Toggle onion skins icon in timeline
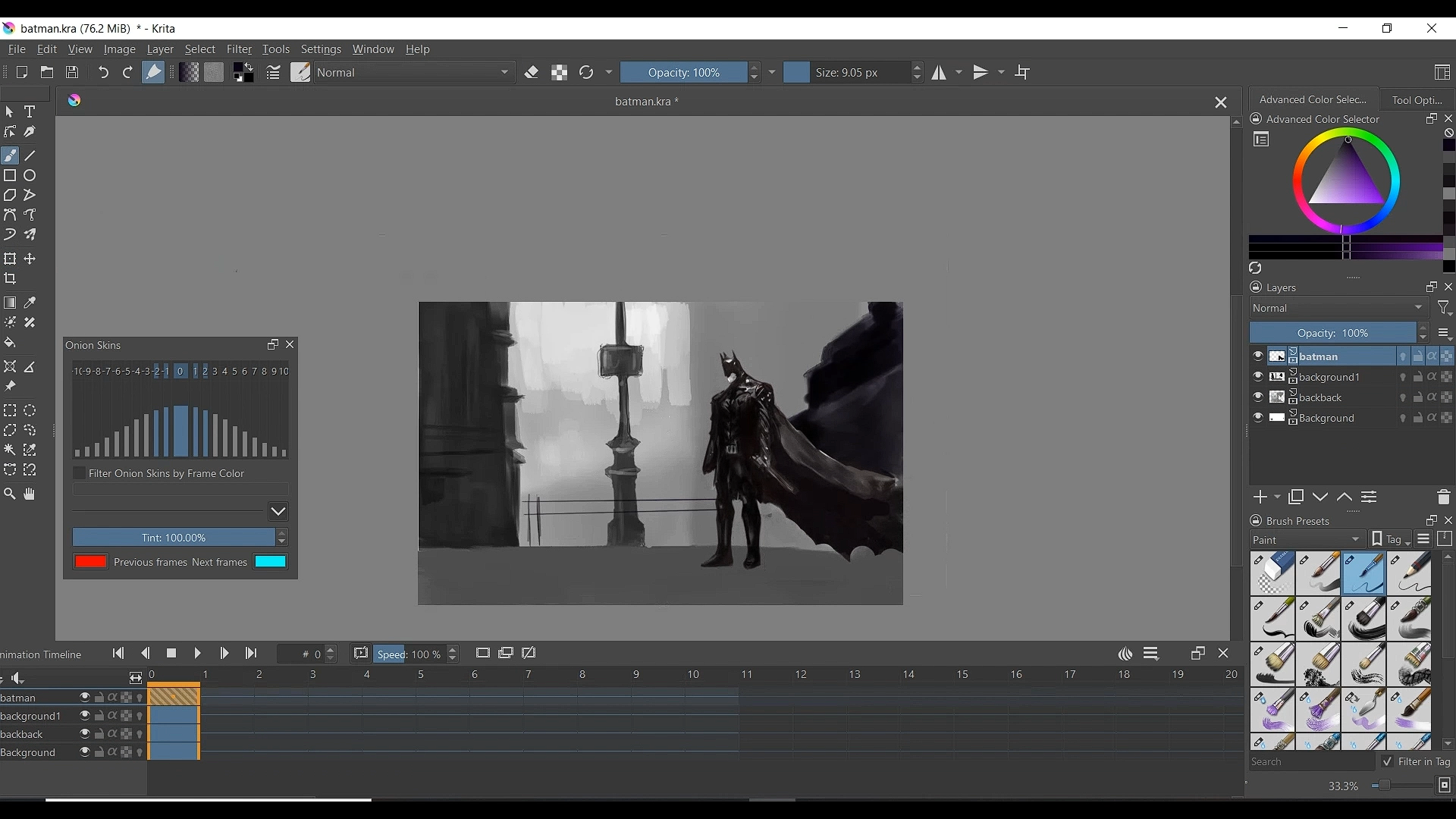Screen dimensions: 1456x819 pos(1125,654)
